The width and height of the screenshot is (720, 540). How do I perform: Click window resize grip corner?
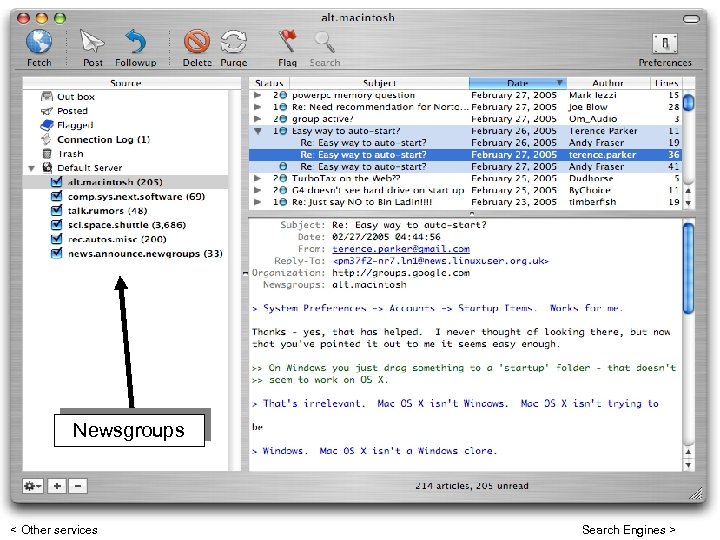click(696, 494)
